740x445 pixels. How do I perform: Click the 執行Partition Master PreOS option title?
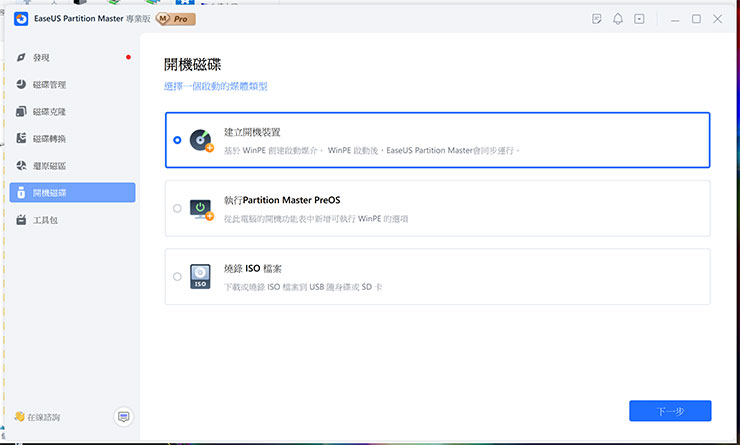[x=282, y=200]
